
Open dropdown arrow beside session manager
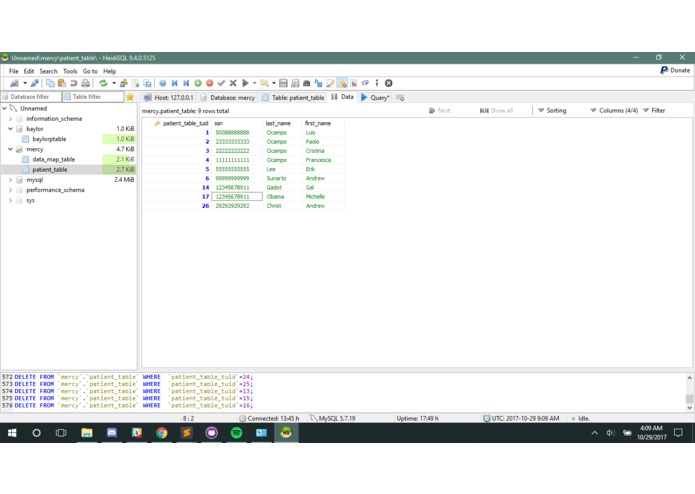25,83
